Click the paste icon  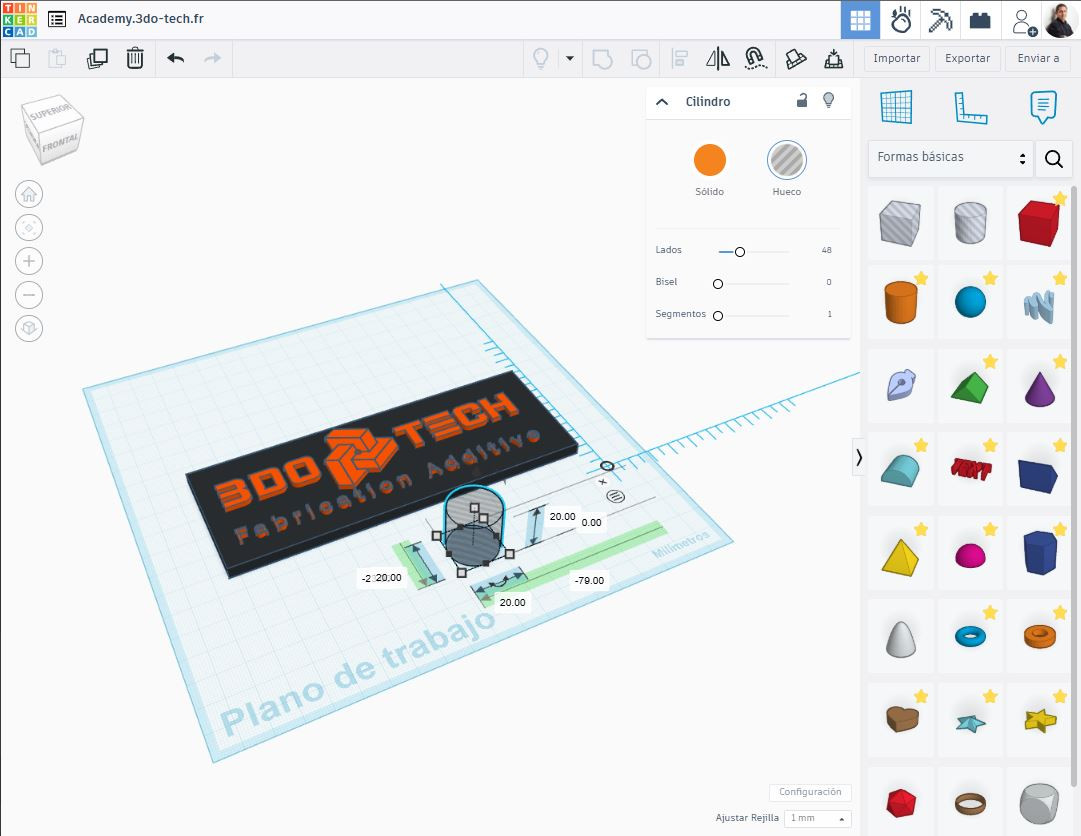[57, 59]
